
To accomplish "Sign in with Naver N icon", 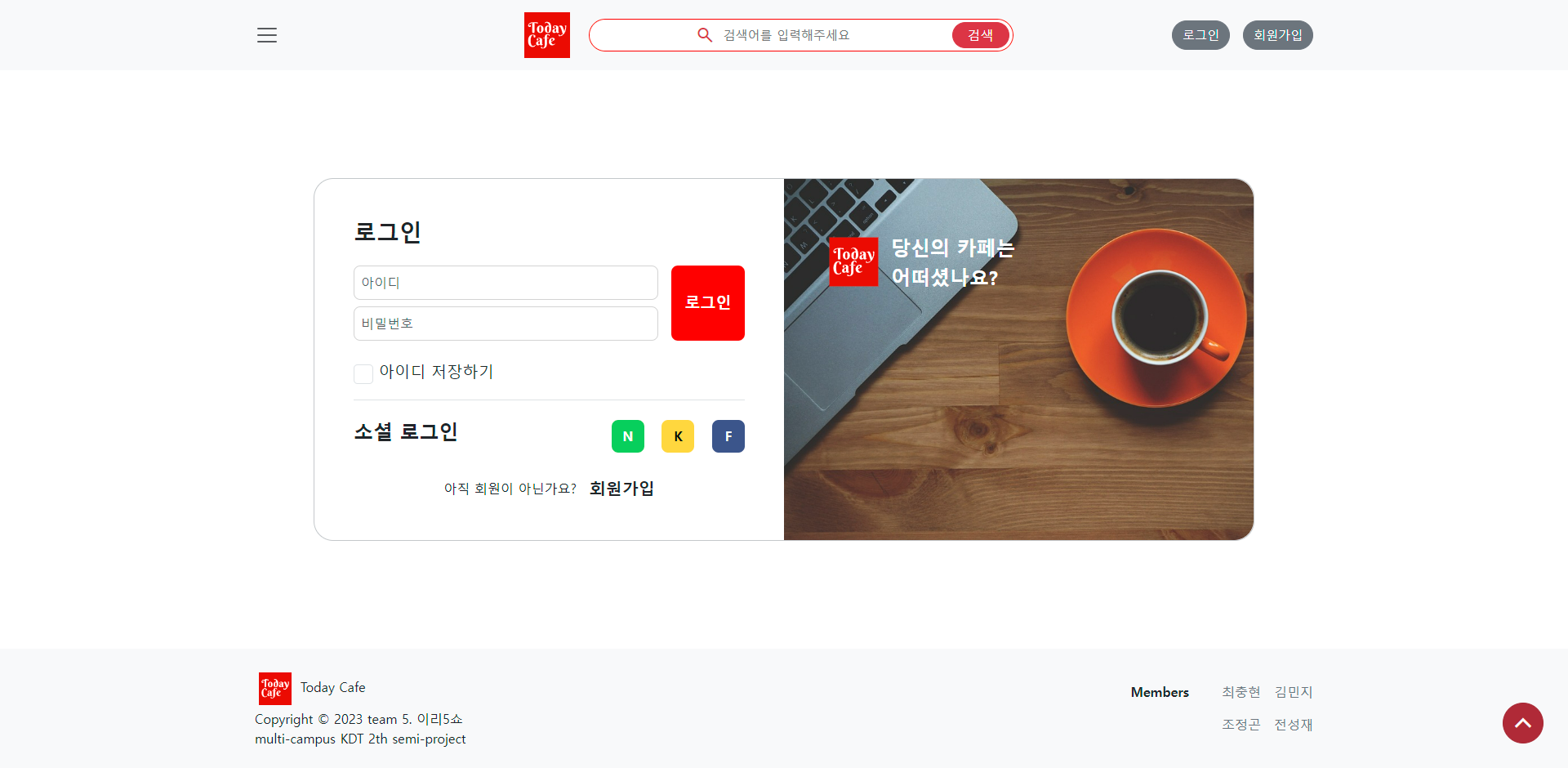I will 628,436.
